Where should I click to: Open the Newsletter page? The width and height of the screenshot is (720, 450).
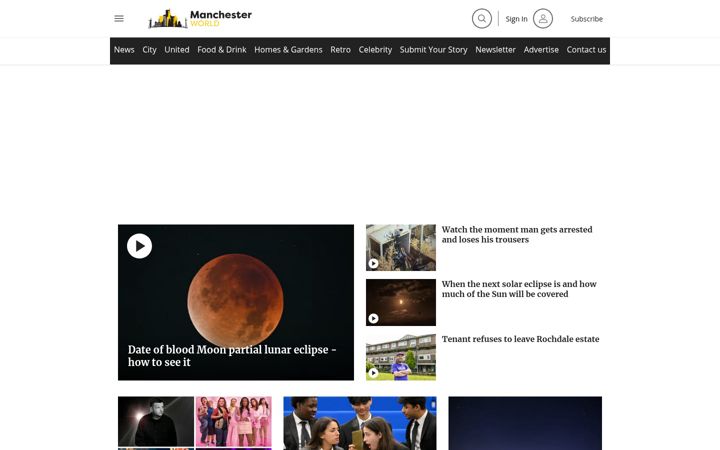(x=495, y=50)
